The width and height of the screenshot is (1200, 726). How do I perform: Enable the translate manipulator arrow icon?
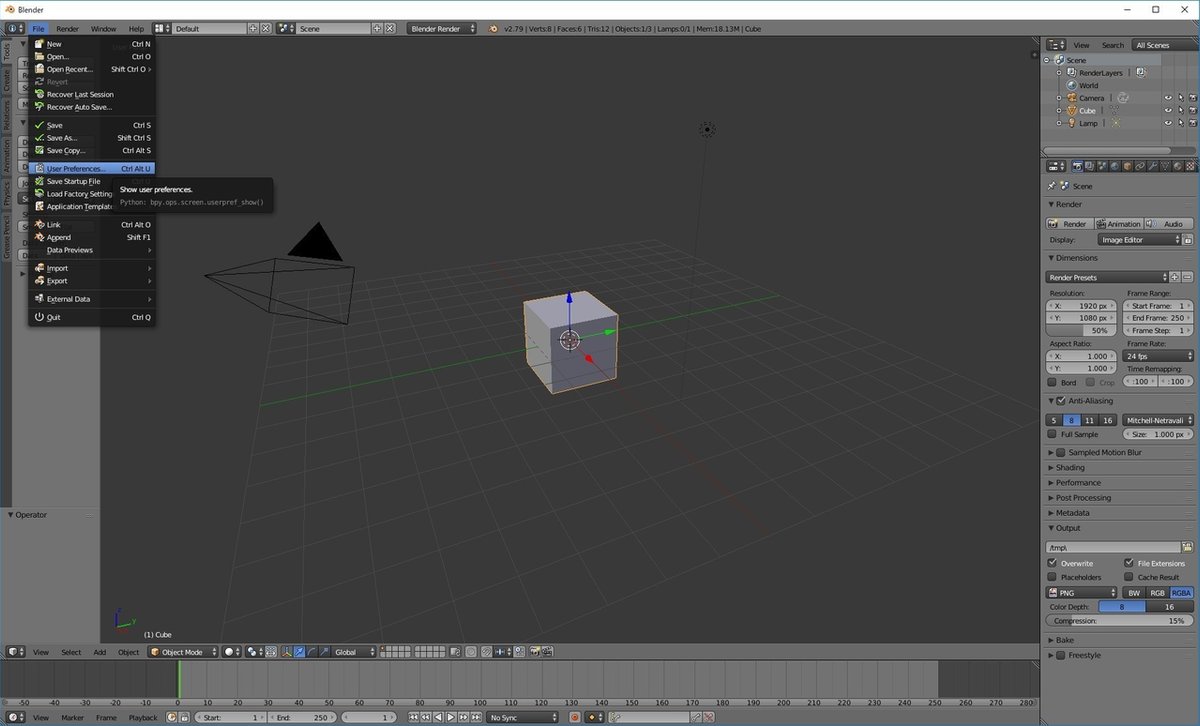coord(299,652)
